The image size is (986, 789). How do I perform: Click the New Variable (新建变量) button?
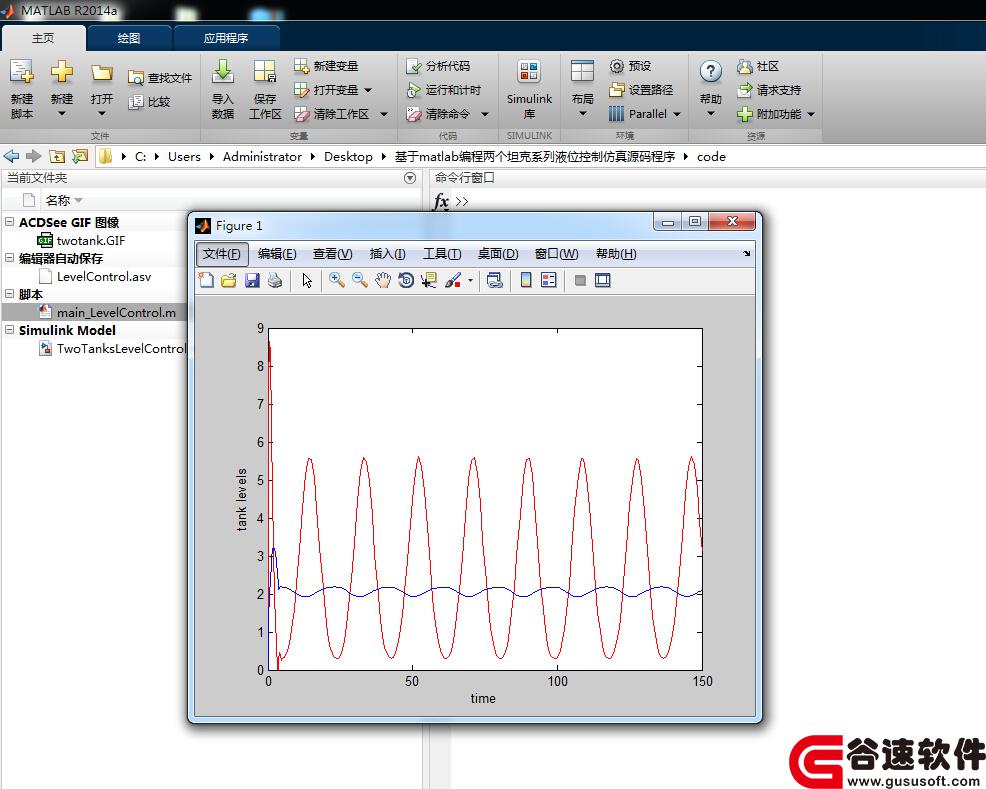(326, 65)
